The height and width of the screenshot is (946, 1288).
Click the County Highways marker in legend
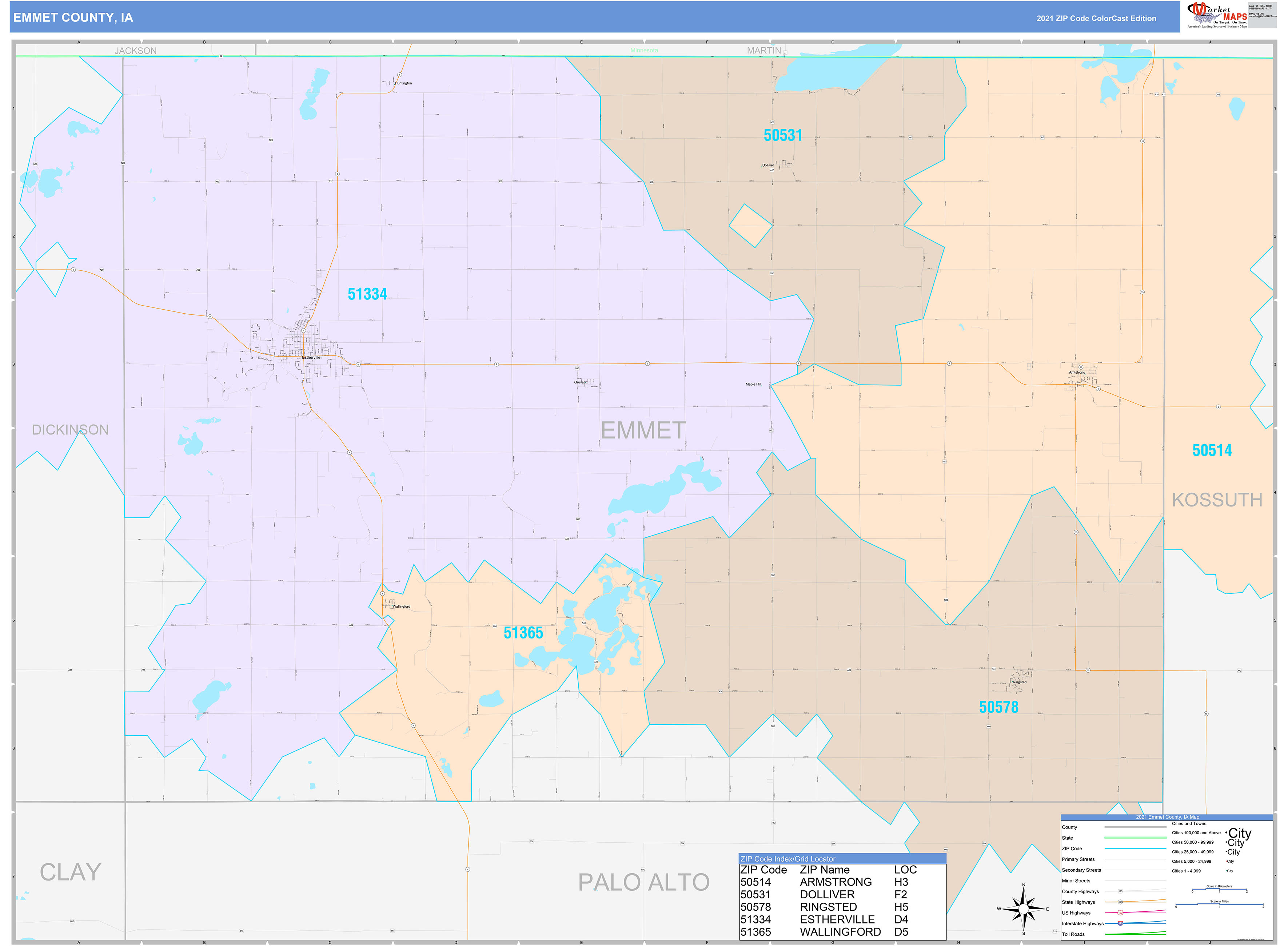1120,891
